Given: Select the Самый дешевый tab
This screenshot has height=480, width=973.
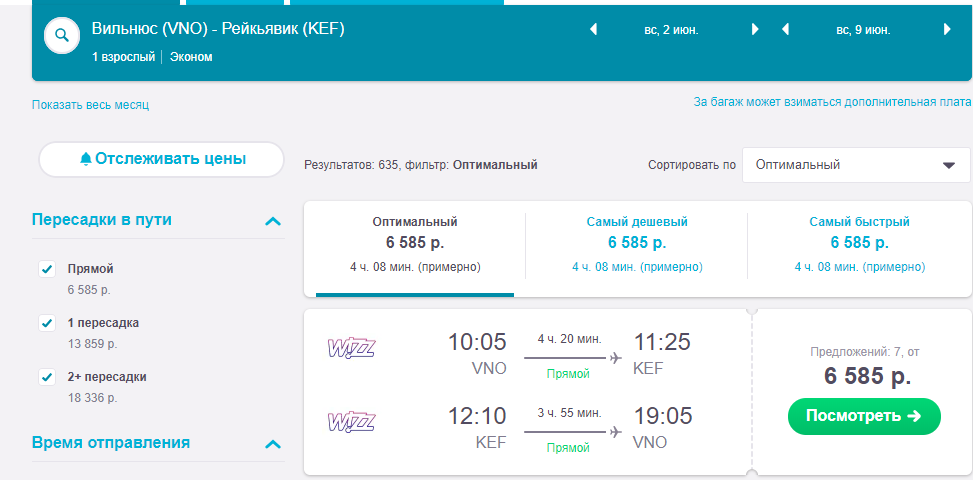Looking at the screenshot, I should pos(637,243).
